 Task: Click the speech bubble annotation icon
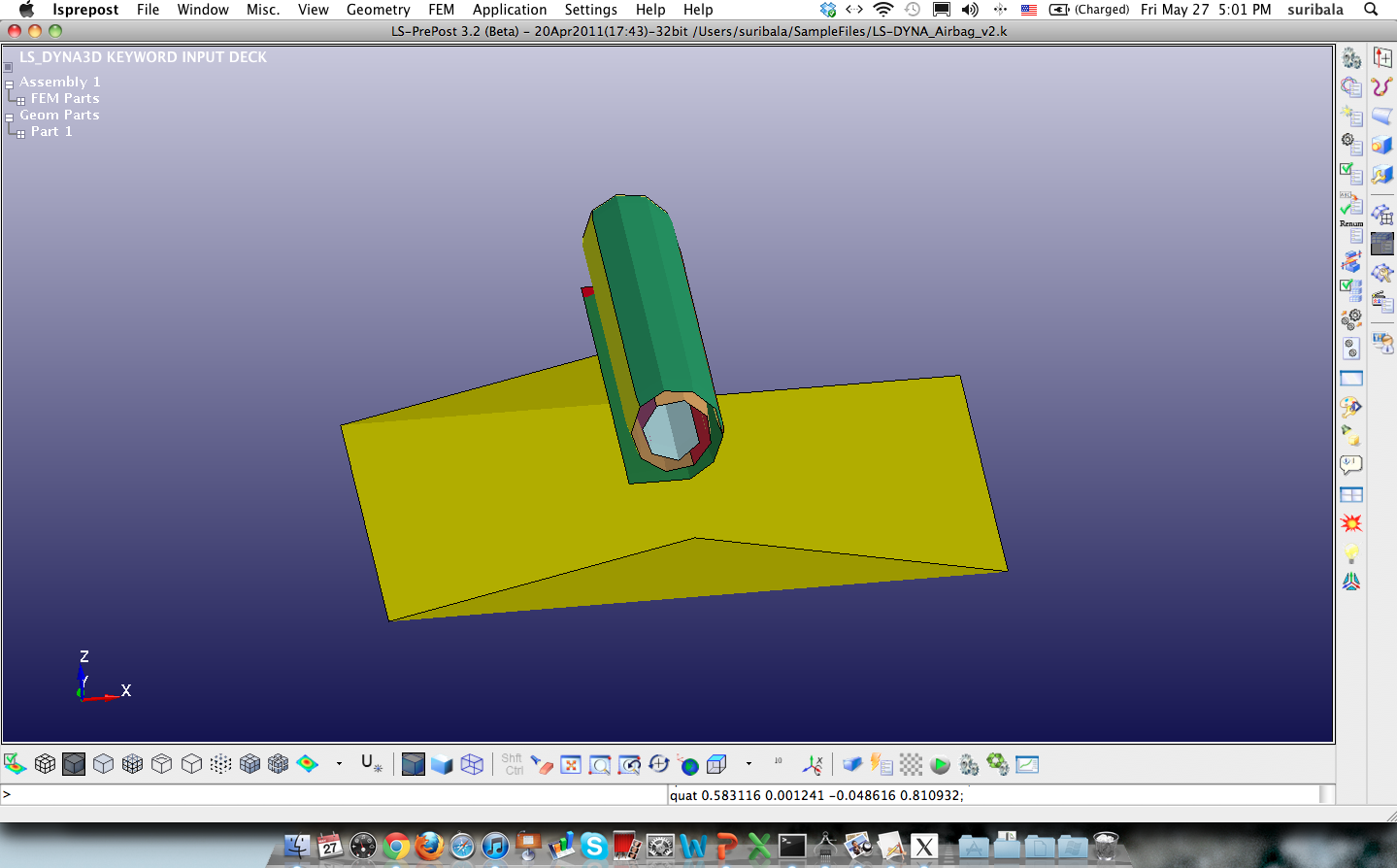tap(1351, 465)
